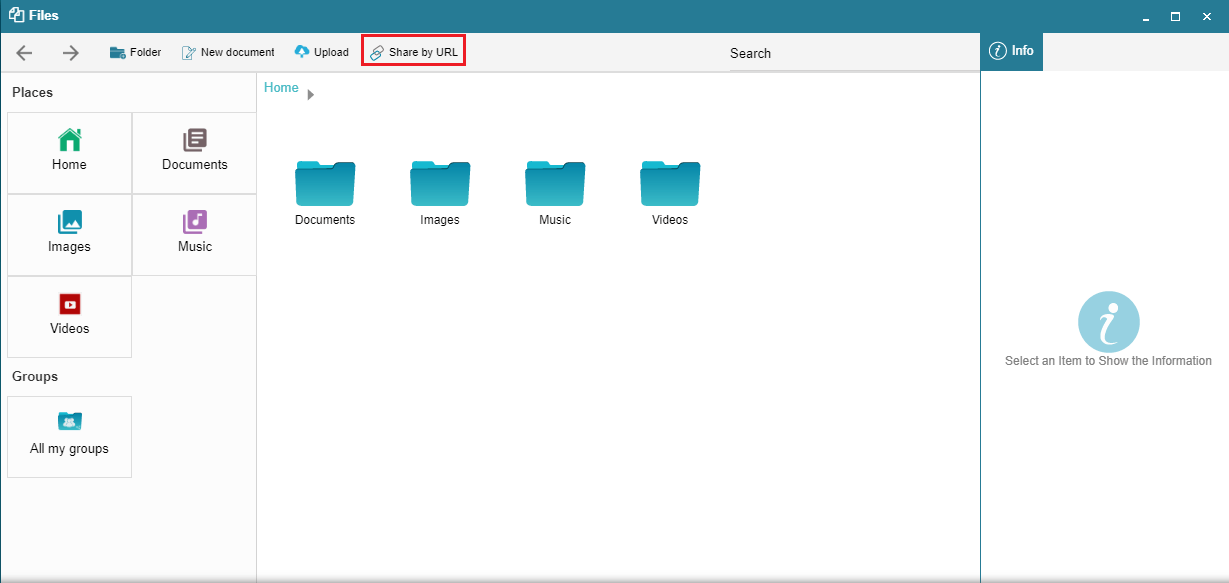Navigate back with the left arrow
The image size is (1229, 583).
(24, 52)
